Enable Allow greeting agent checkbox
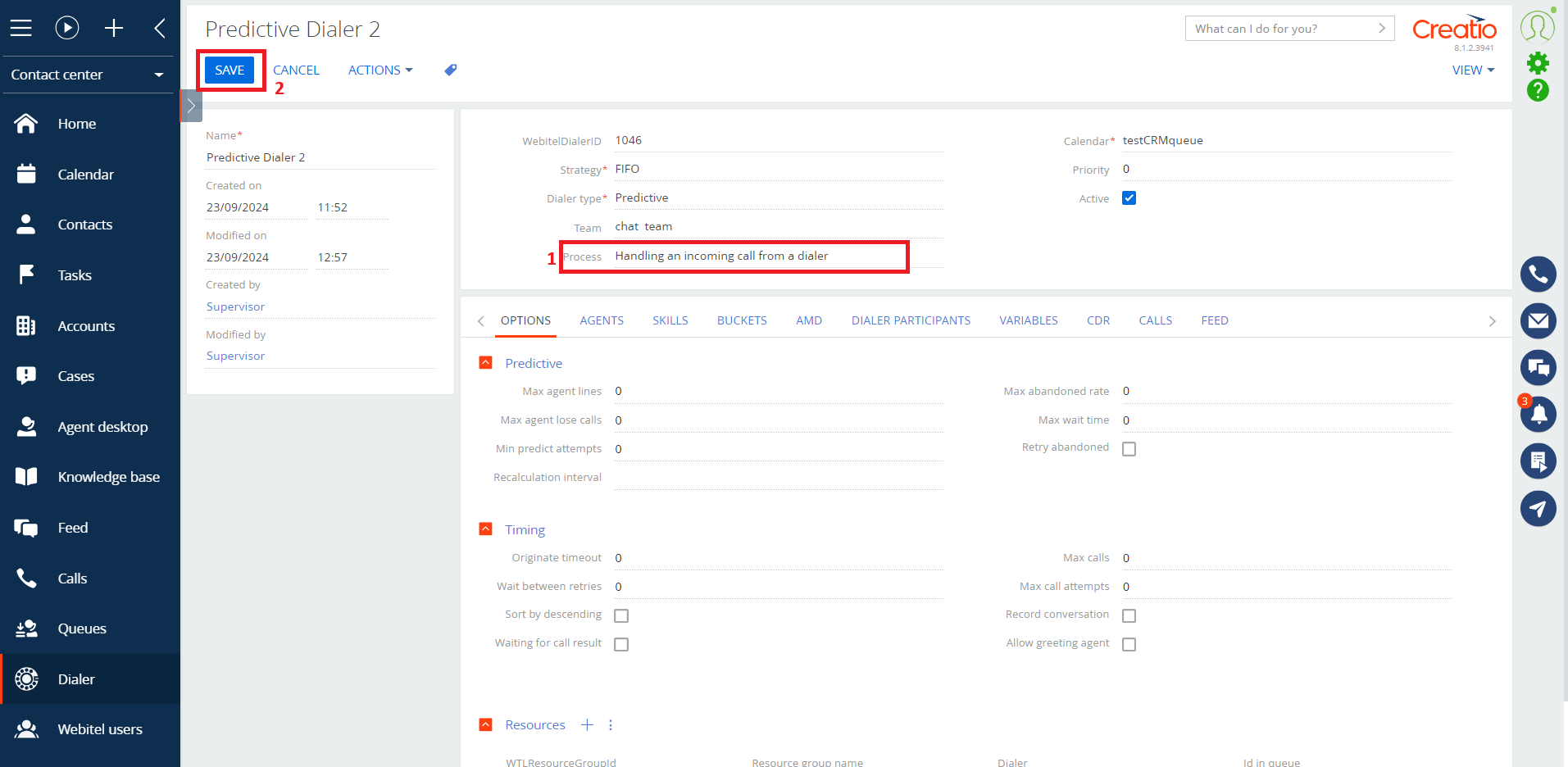Image resolution: width=1568 pixels, height=767 pixels. click(x=1129, y=645)
